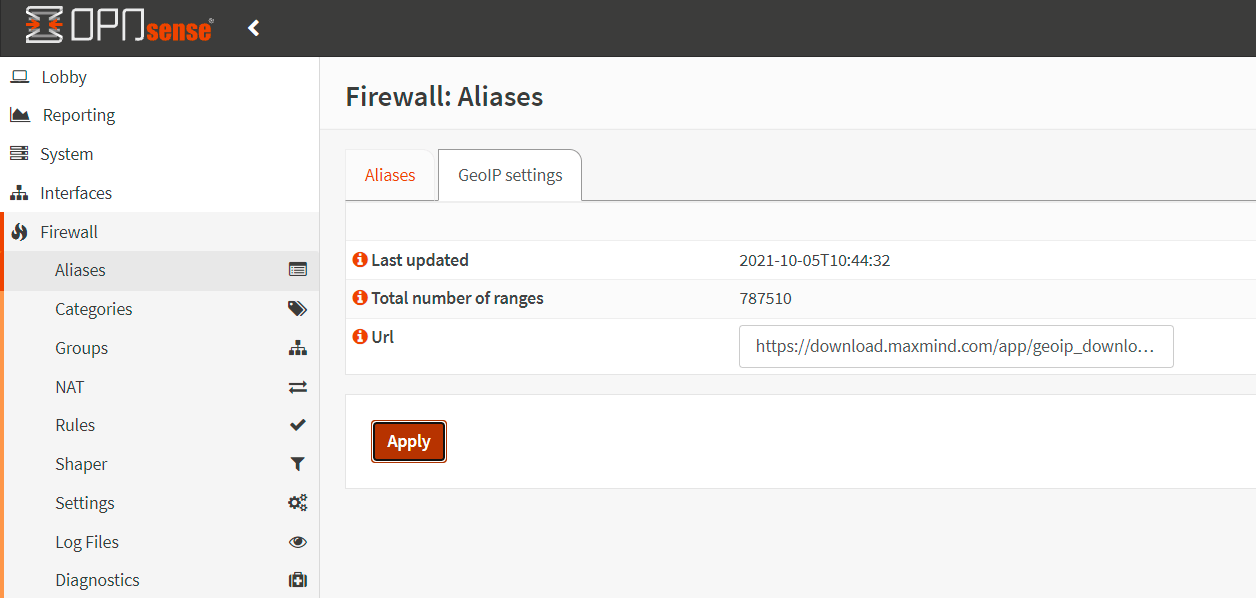Collapse sidebar with the chevron arrow
Viewport: 1256px width, 598px height.
(x=254, y=28)
